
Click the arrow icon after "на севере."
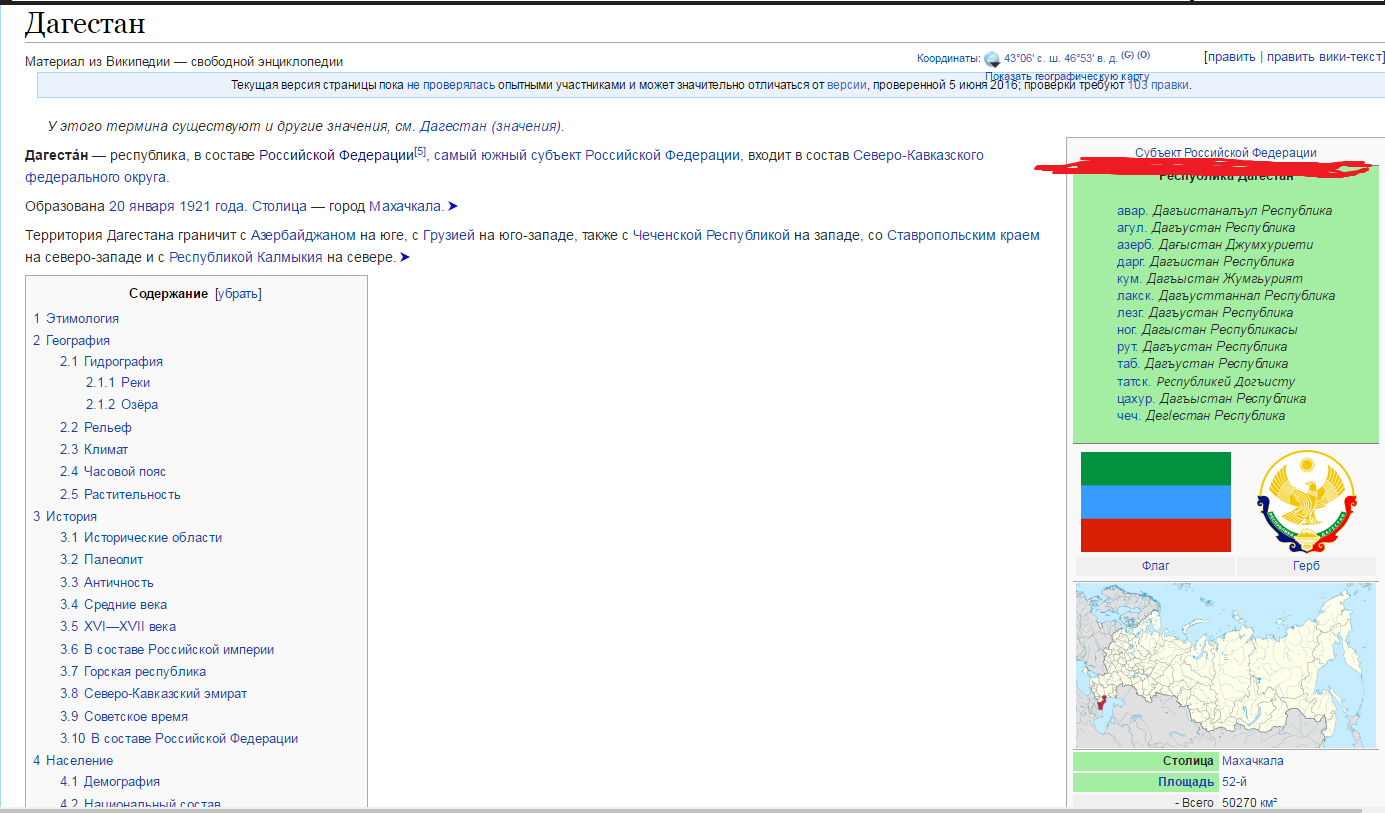coord(405,258)
